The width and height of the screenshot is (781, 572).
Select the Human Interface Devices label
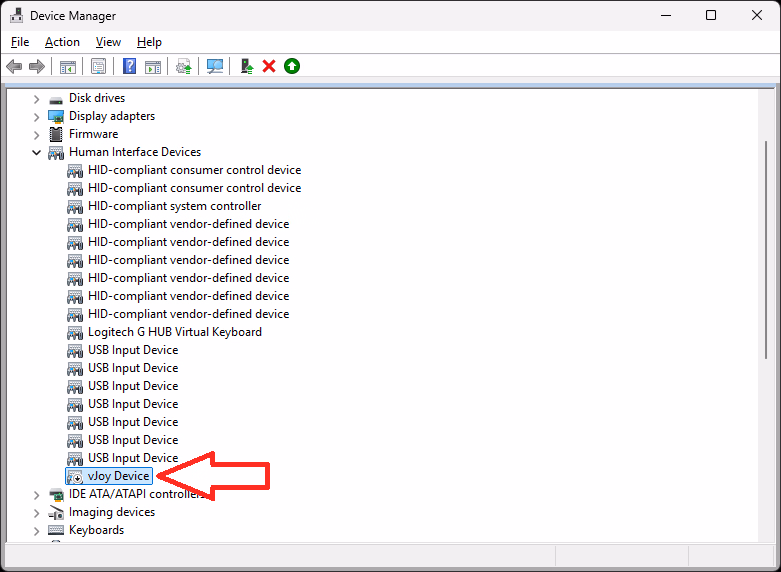point(135,151)
